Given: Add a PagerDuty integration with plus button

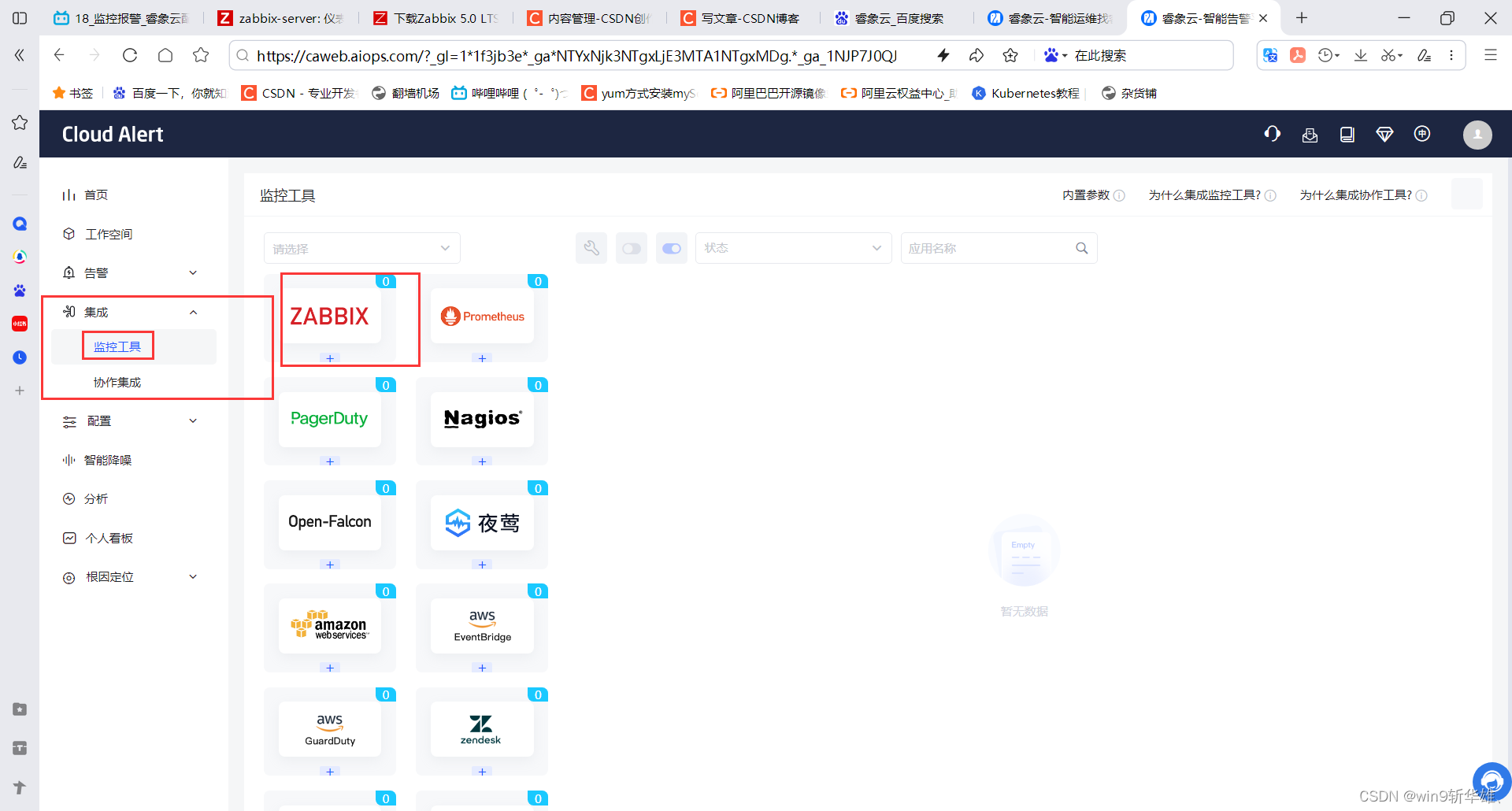Looking at the screenshot, I should point(330,461).
